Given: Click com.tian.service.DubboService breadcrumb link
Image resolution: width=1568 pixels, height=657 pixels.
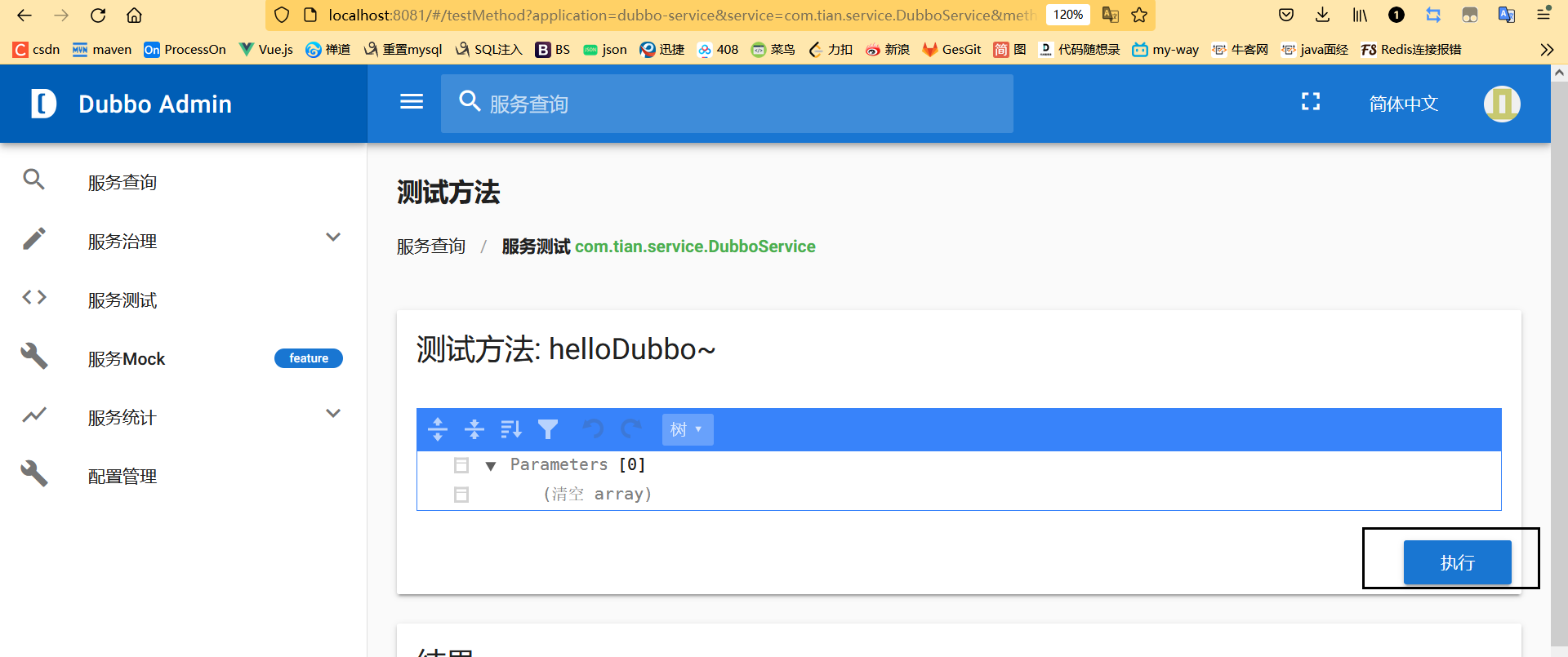Looking at the screenshot, I should (x=695, y=246).
